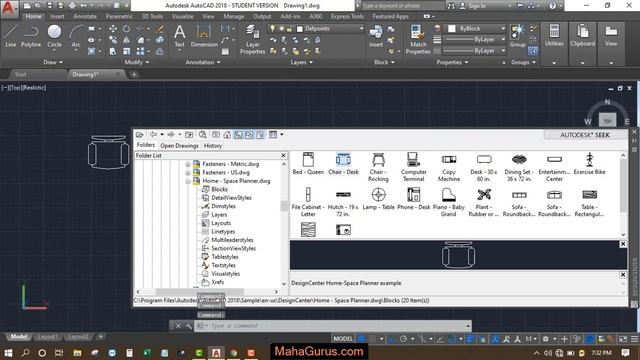Expand the Annotation panel dropdown
The width and height of the screenshot is (640, 360).
(x=203, y=62)
